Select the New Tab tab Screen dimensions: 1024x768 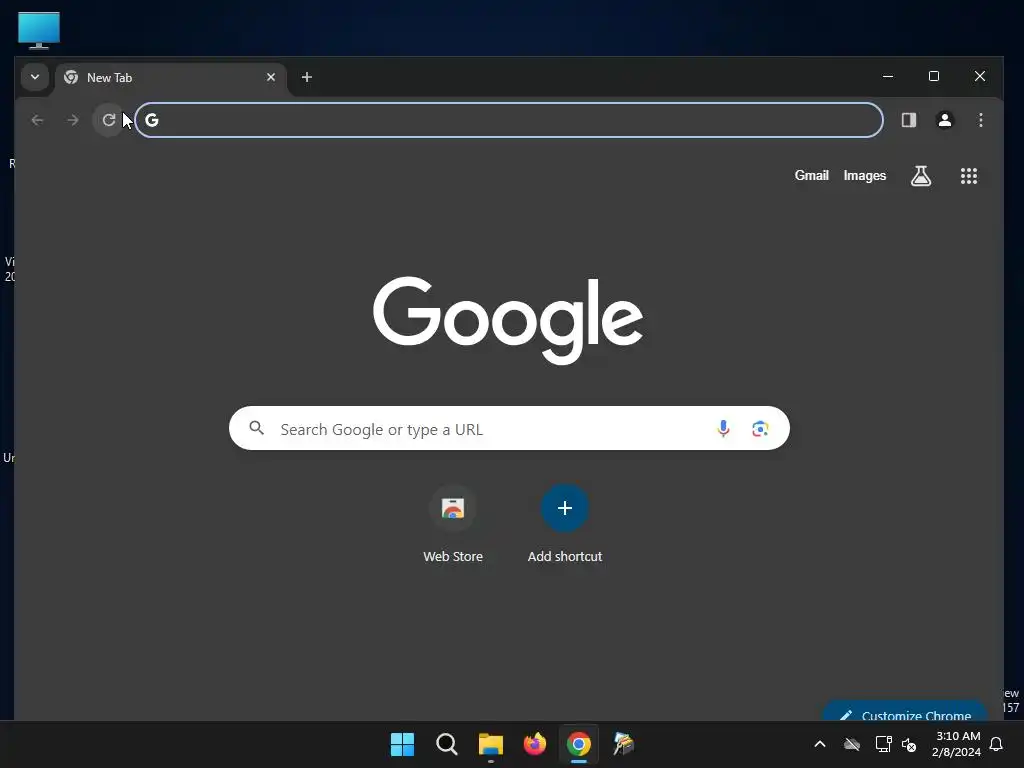point(170,78)
